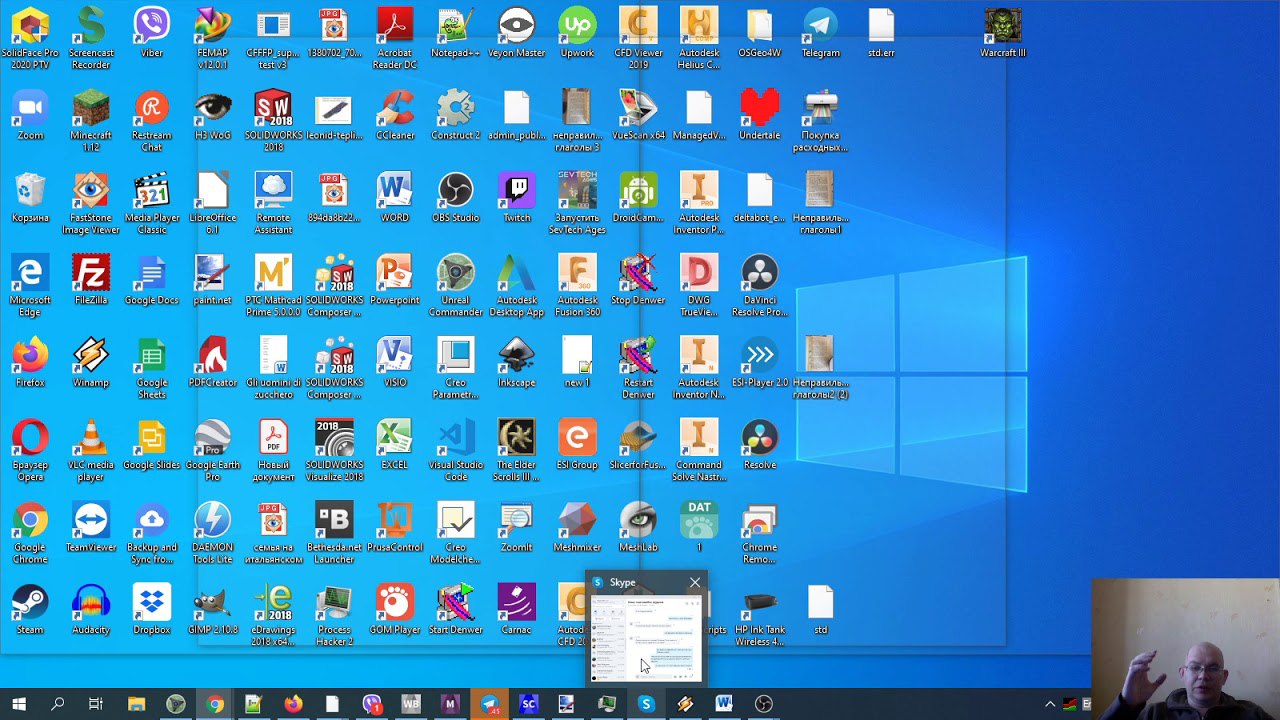Select the Google Earth Pro icon

[x=213, y=451]
